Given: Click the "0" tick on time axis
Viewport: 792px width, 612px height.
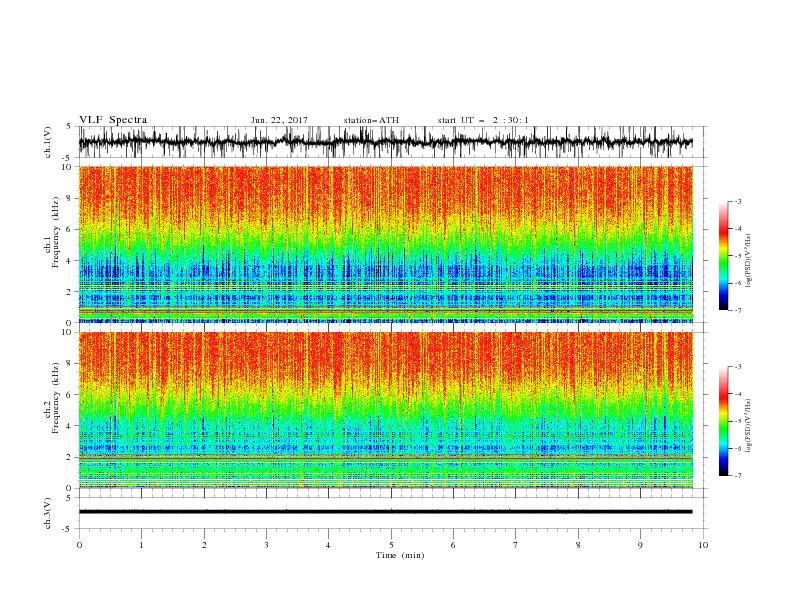Looking at the screenshot, I should point(79,545).
